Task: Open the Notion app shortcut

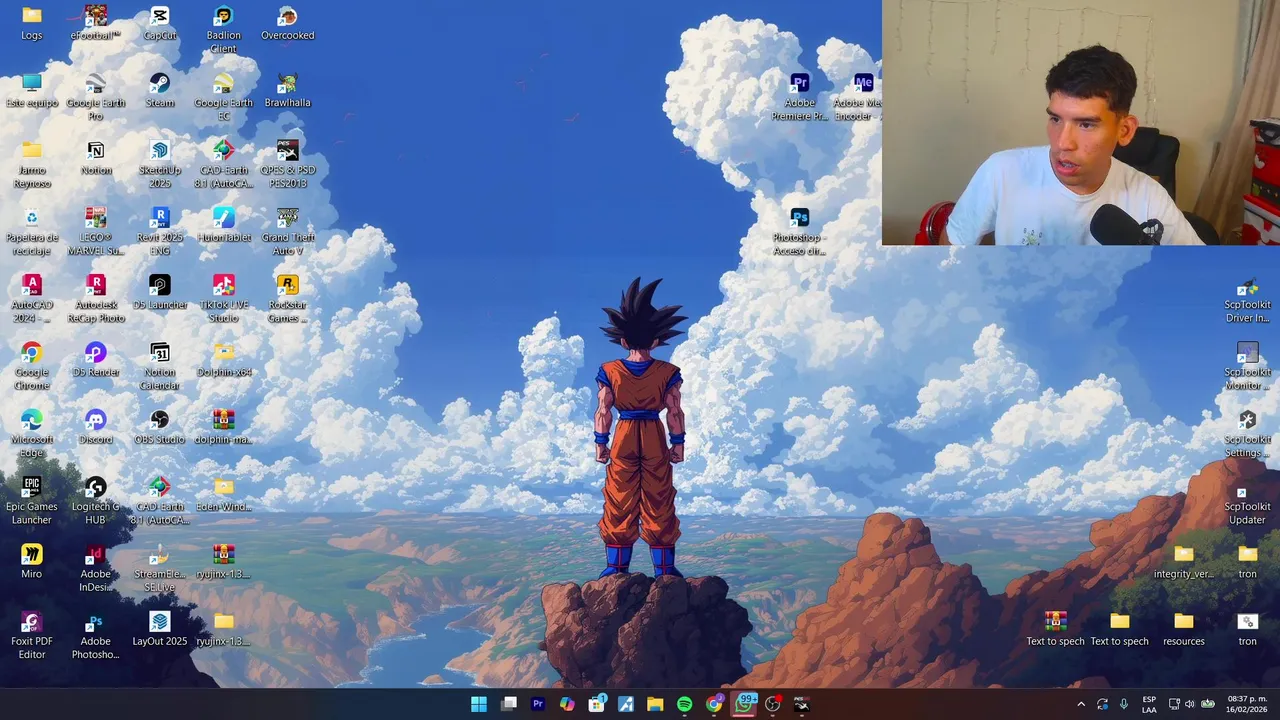Action: point(96,157)
